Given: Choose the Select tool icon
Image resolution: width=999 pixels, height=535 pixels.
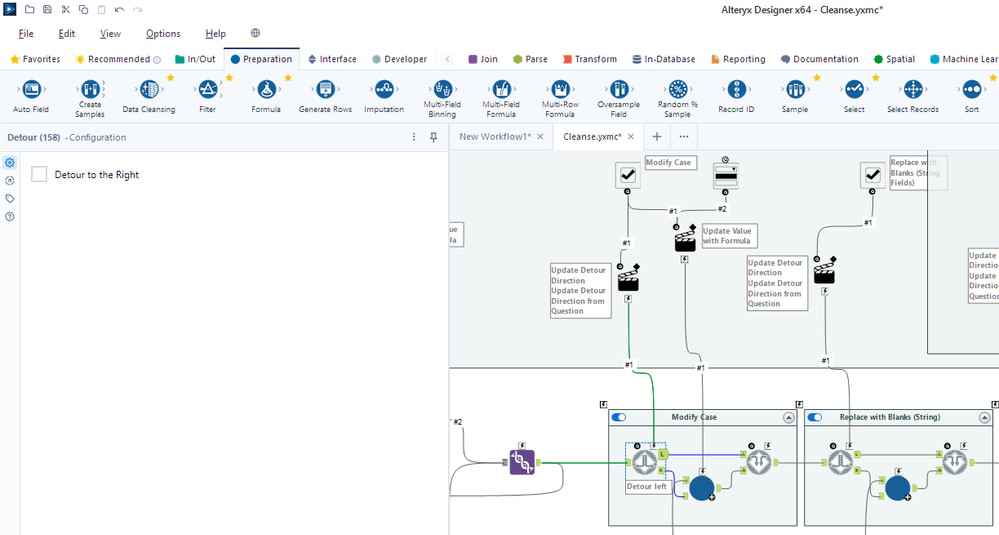Looking at the screenshot, I should pos(854,89).
